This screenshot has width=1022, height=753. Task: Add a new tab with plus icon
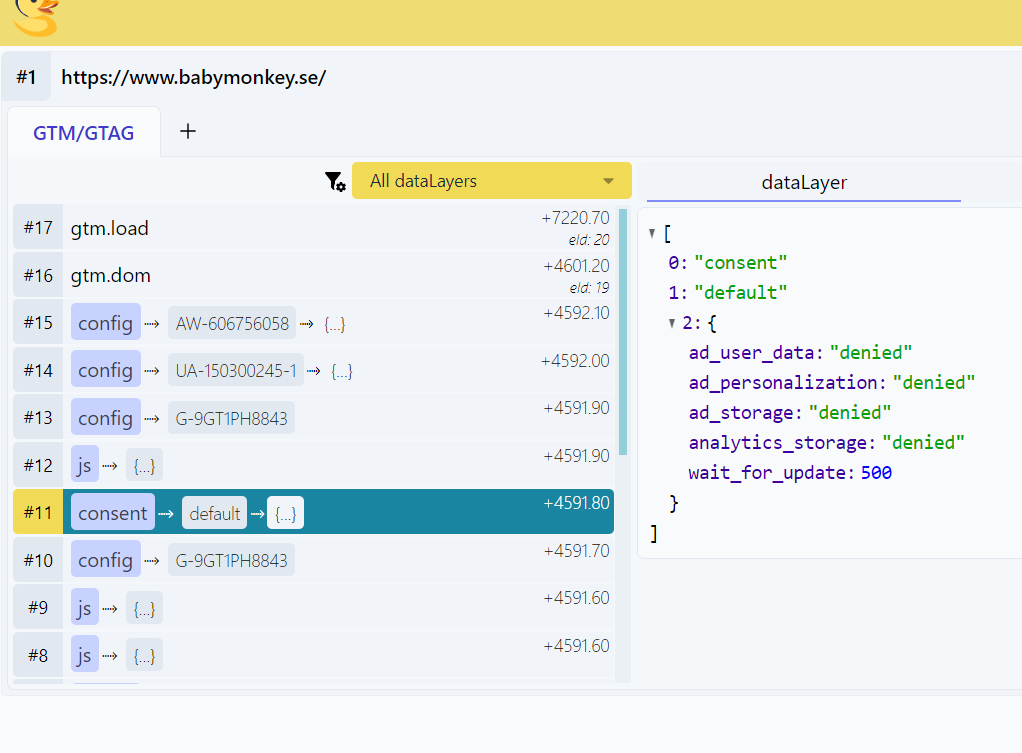[x=187, y=131]
